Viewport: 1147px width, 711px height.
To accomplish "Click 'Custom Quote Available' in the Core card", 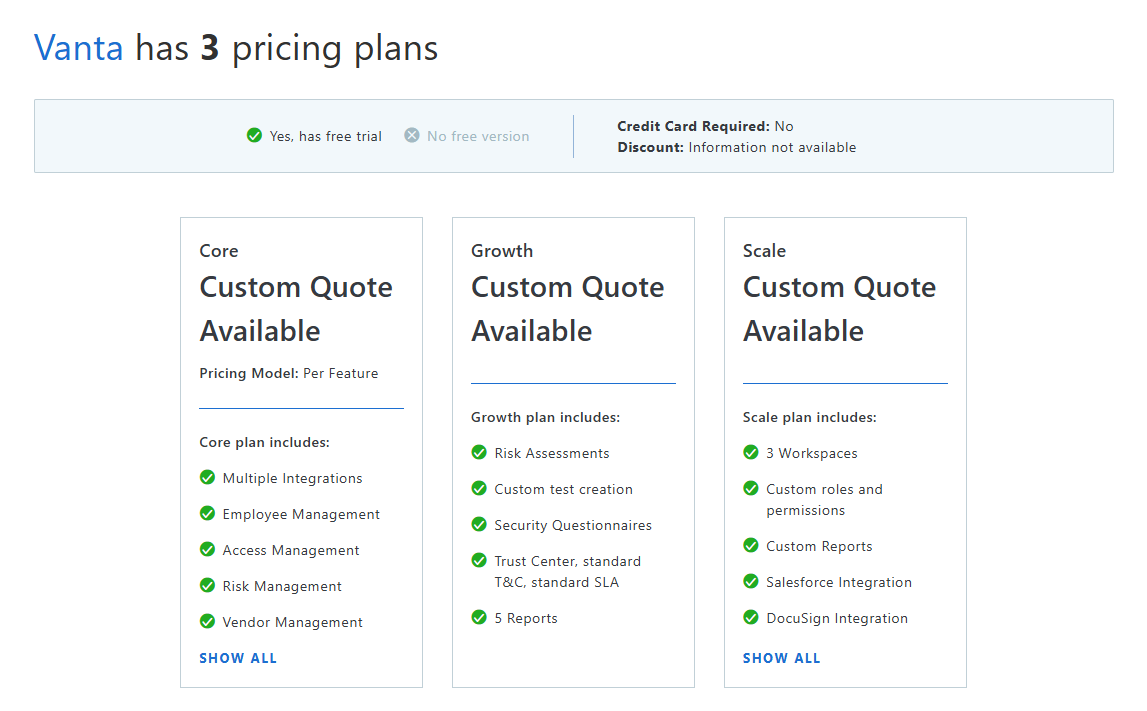I will 296,309.
